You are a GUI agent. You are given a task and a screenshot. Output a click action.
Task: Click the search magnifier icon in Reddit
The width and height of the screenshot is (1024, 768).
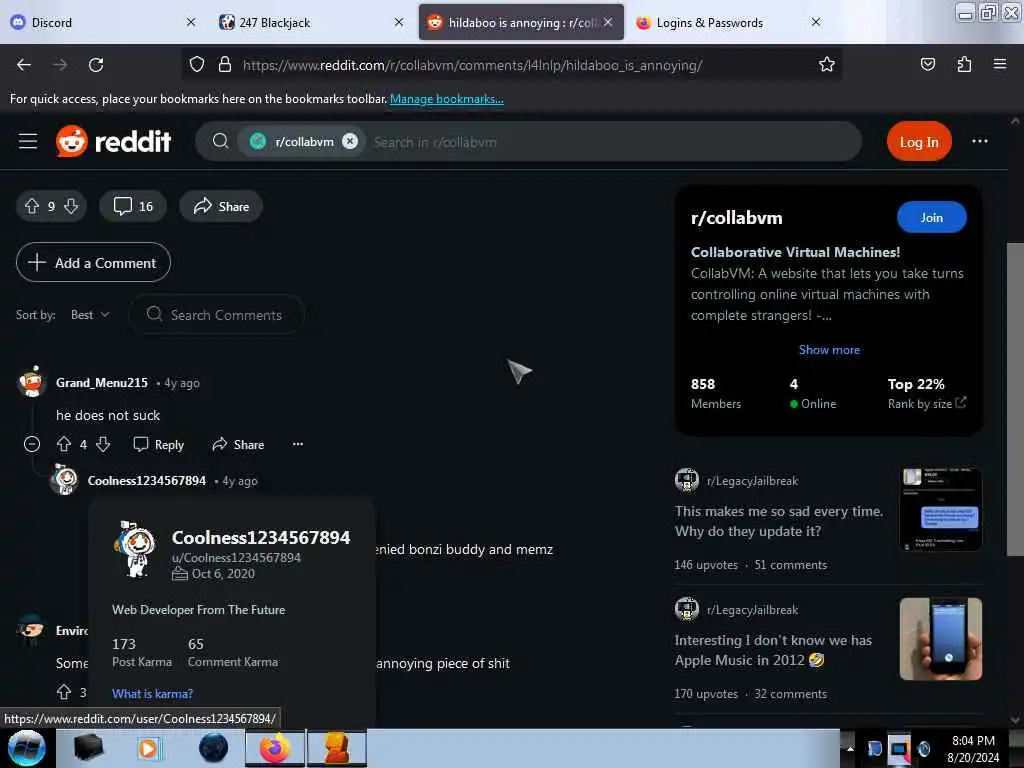(221, 141)
